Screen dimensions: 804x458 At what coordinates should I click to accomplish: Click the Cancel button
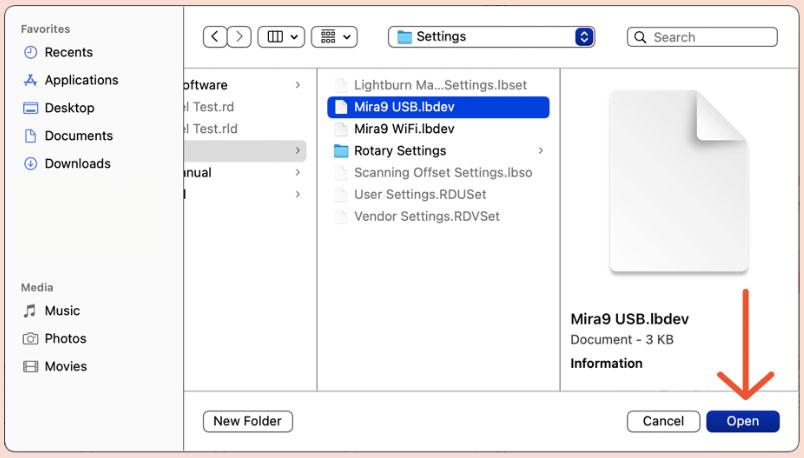(x=663, y=421)
